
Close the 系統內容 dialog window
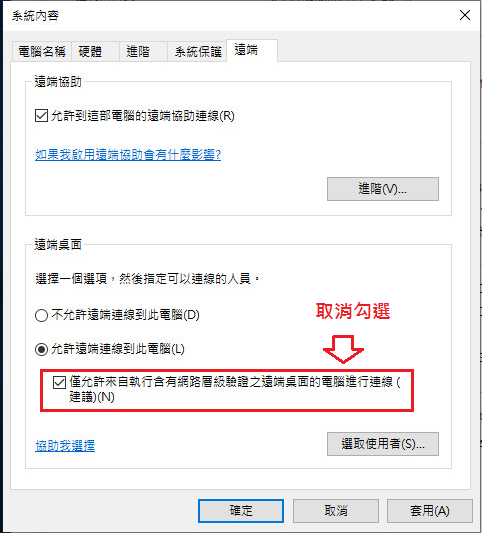pos(465,15)
